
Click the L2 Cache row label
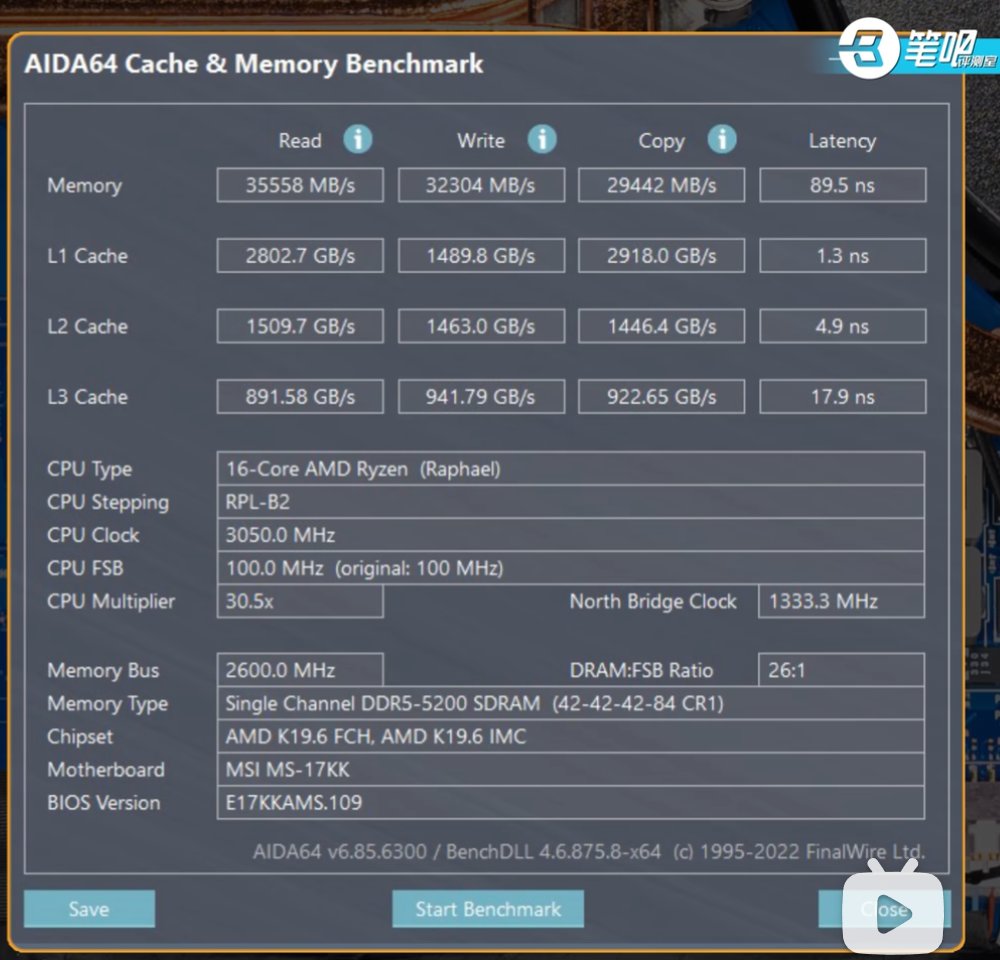87,326
